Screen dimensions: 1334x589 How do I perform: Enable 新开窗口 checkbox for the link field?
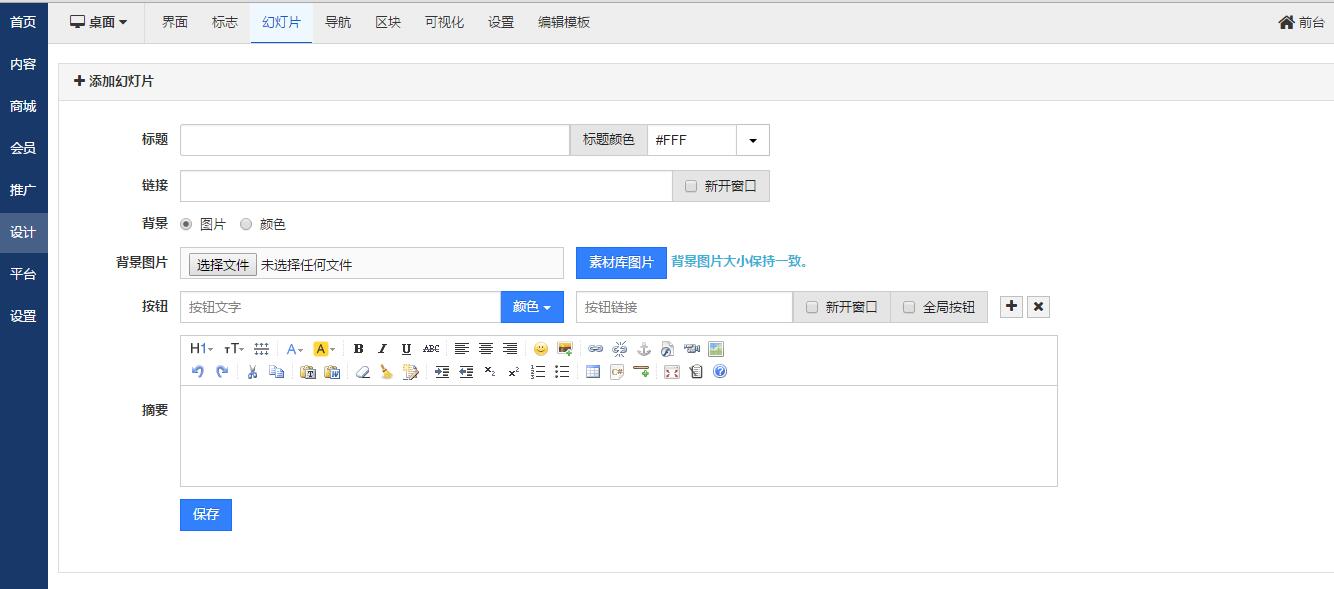click(691, 186)
